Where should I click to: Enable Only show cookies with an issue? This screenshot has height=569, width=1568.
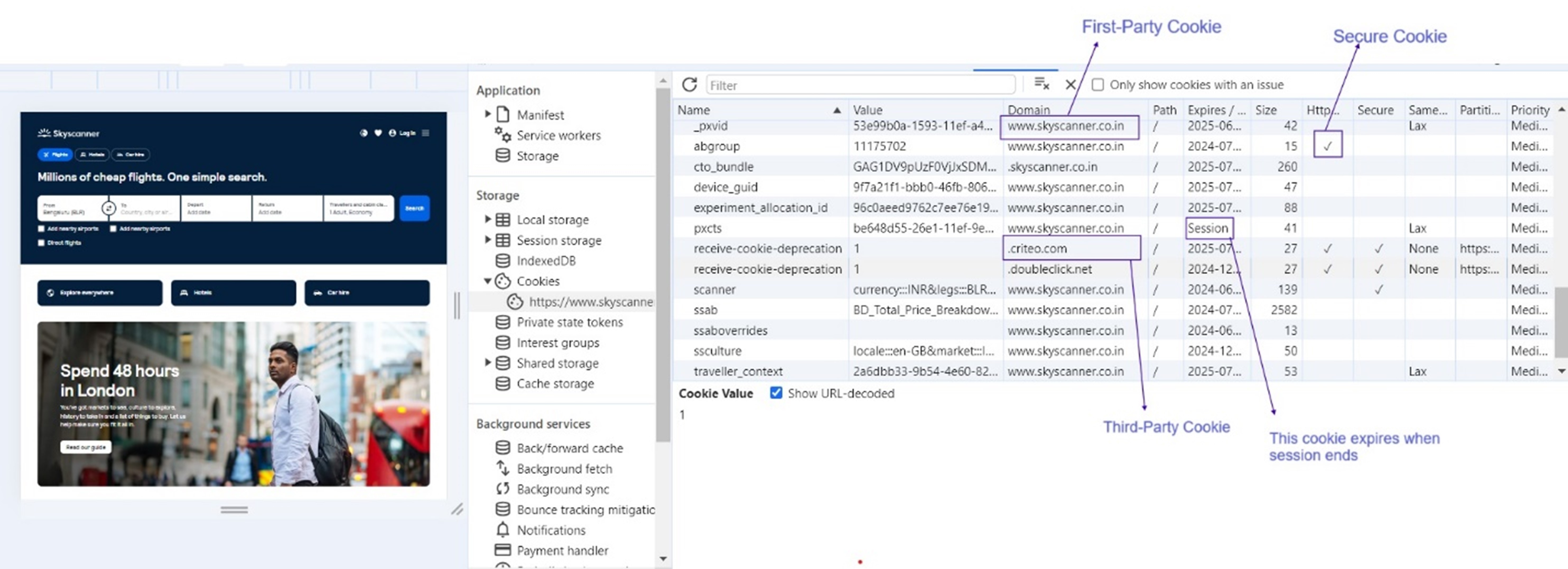point(1097,85)
